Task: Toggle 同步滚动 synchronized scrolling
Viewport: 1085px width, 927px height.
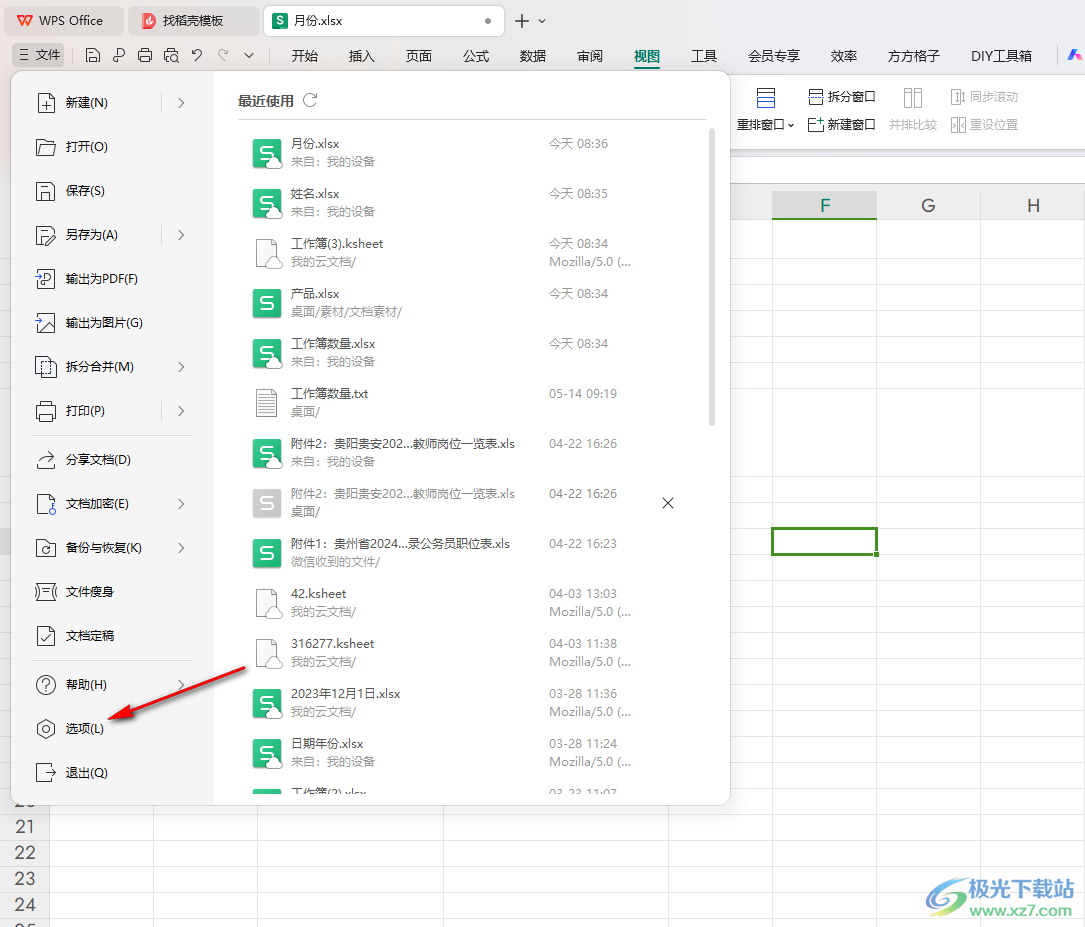Action: (984, 97)
